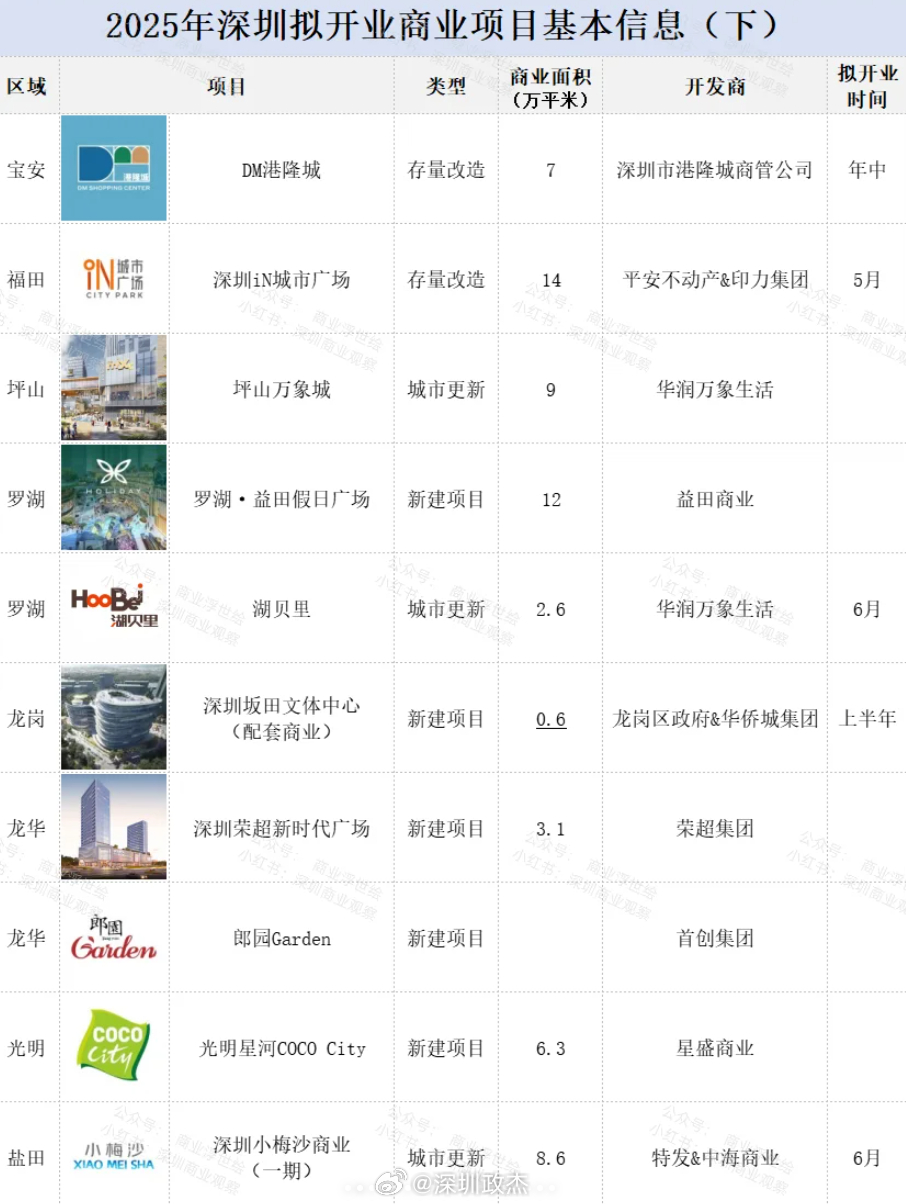Select the project name 深圳坂田文体中心（配套商业）

pos(281,719)
